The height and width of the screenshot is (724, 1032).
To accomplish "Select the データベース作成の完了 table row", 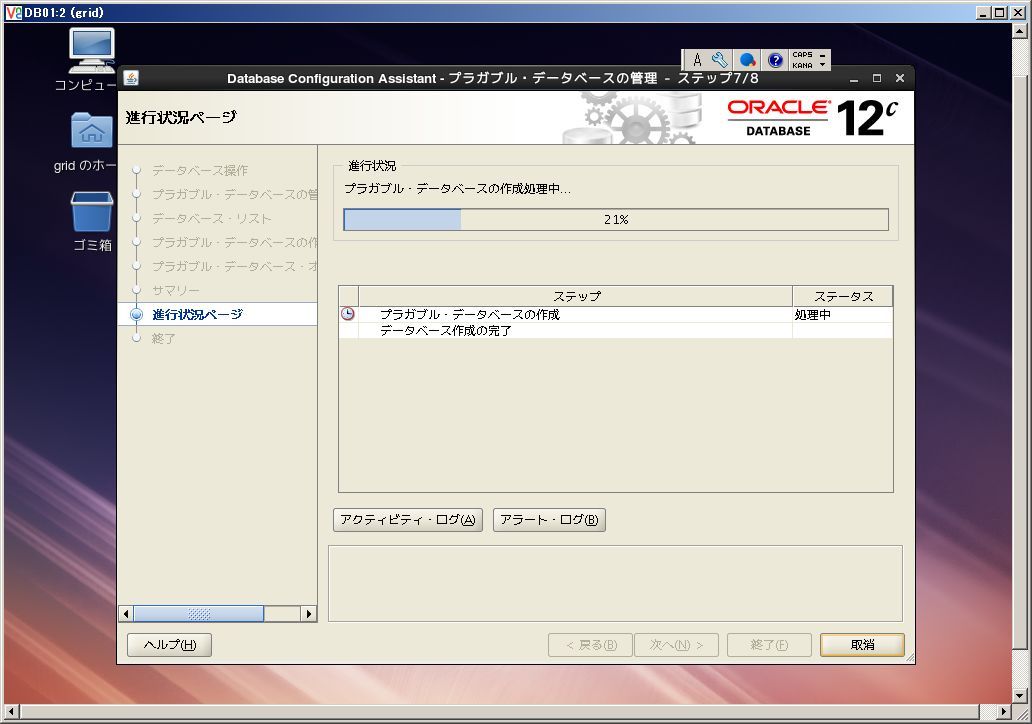I will (x=616, y=330).
